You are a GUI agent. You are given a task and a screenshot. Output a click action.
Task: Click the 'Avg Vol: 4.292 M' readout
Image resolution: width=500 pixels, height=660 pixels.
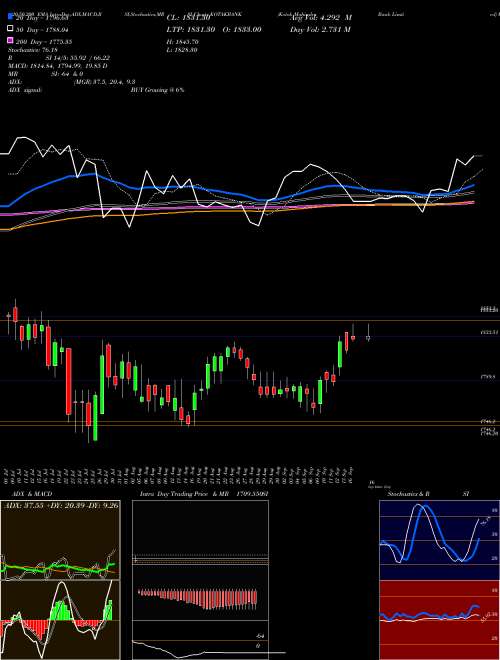(321, 18)
